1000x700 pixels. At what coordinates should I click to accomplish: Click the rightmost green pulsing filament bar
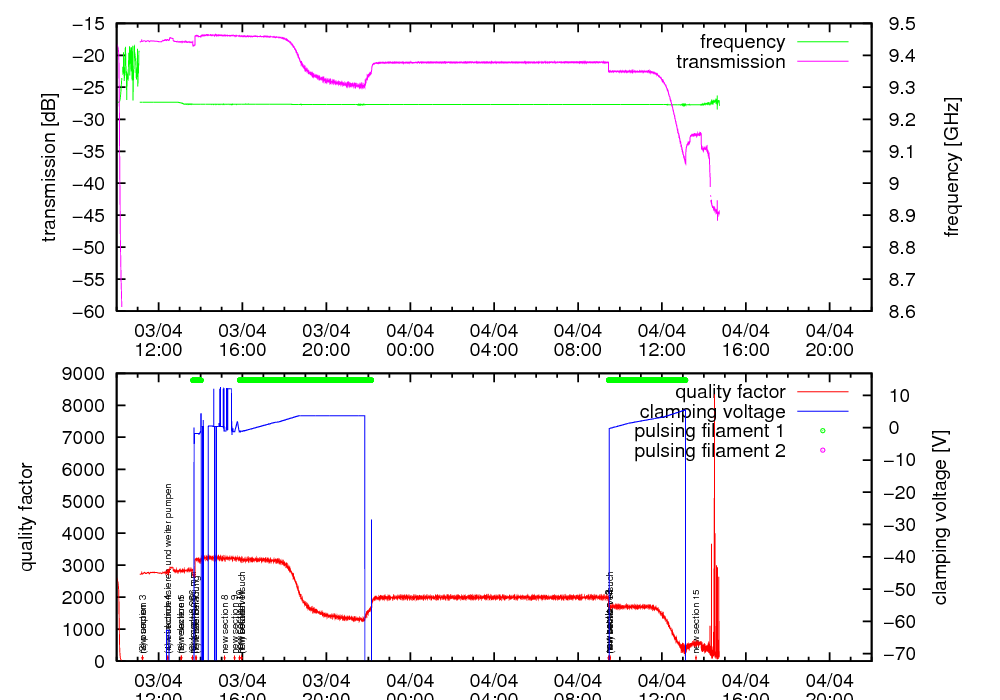click(647, 380)
